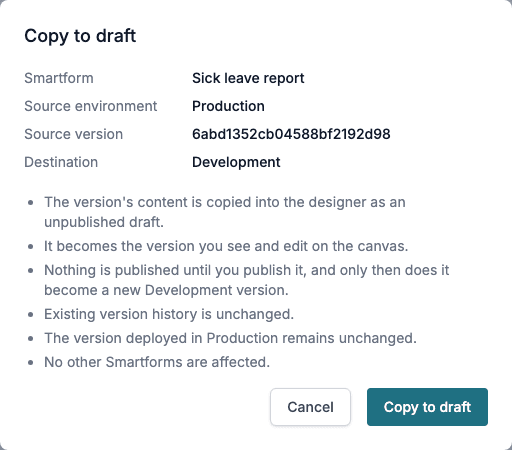Click the bullet about the unpublished draft

click(225, 212)
